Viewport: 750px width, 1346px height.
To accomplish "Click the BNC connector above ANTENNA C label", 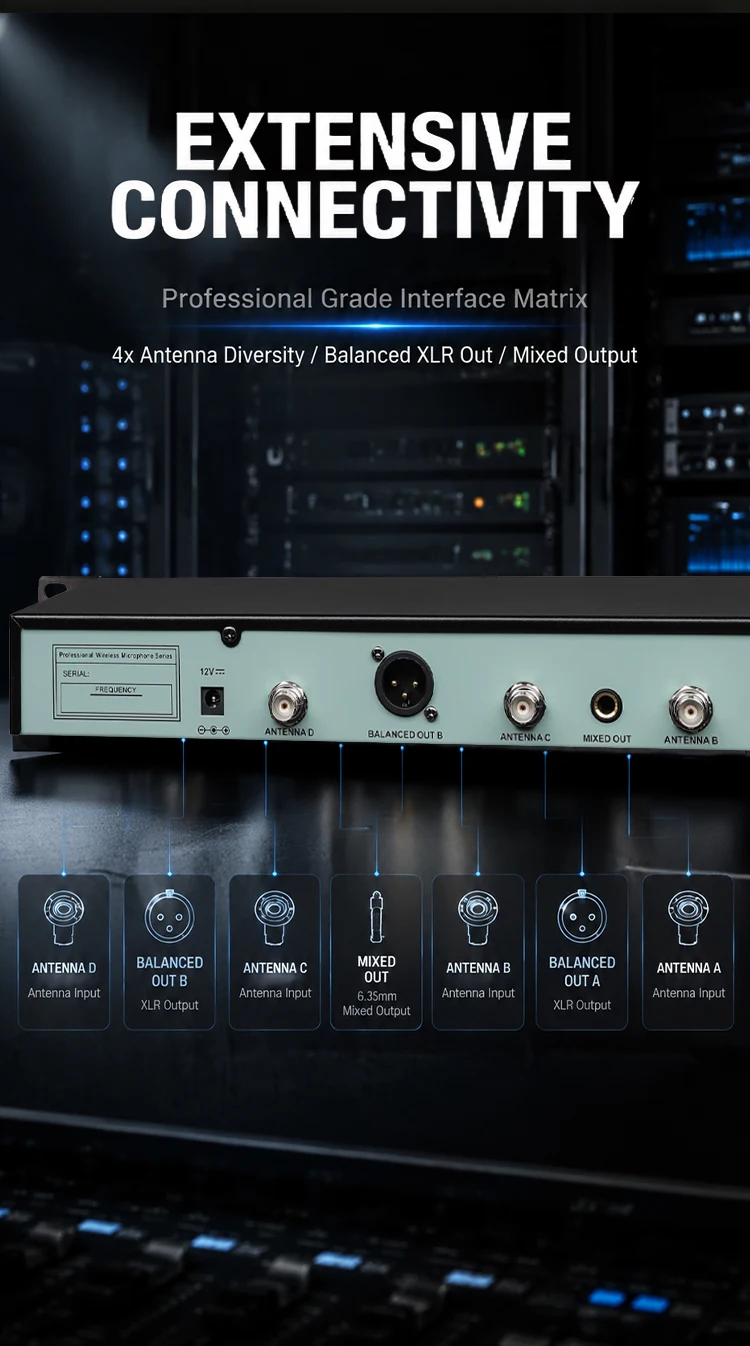I will pos(524,703).
